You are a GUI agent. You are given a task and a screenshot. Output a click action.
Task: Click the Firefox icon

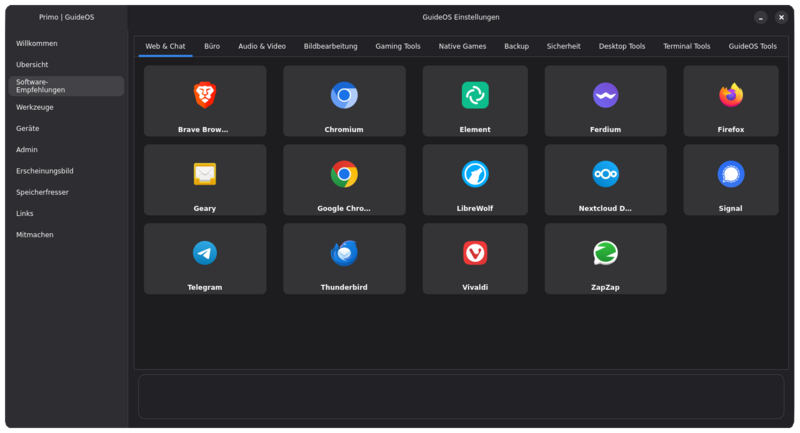[x=731, y=95]
